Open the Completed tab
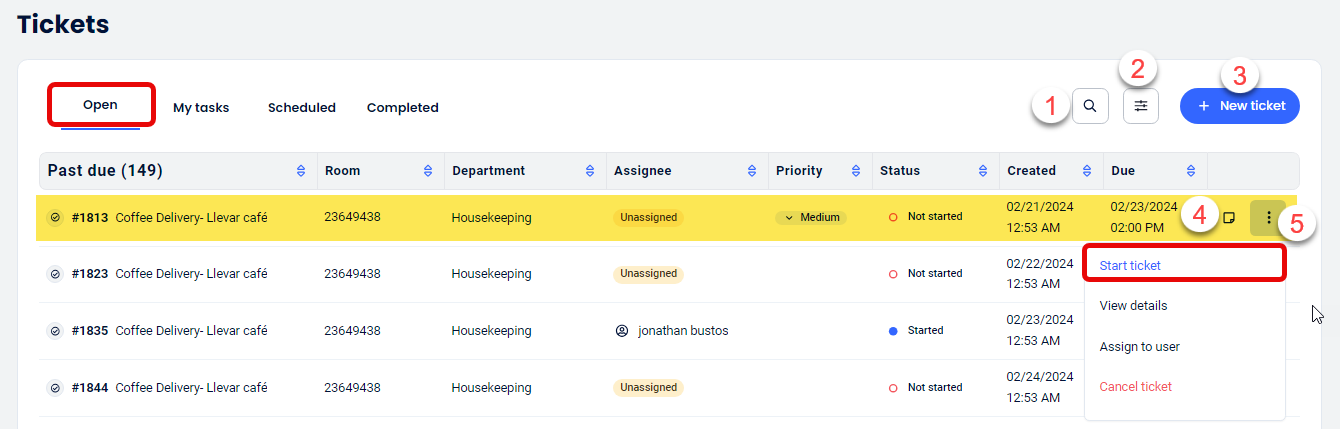Viewport: 1340px width, 429px height. tap(402, 107)
